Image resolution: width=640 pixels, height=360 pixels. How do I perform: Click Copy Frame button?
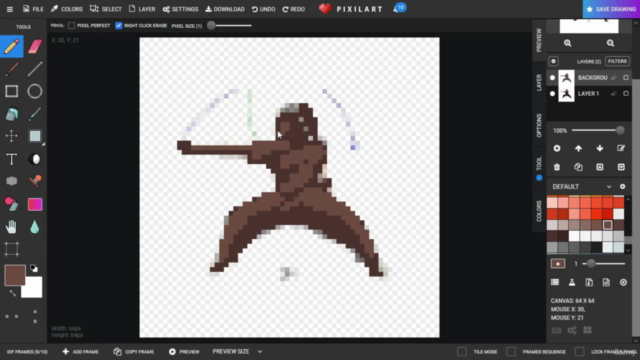point(134,351)
